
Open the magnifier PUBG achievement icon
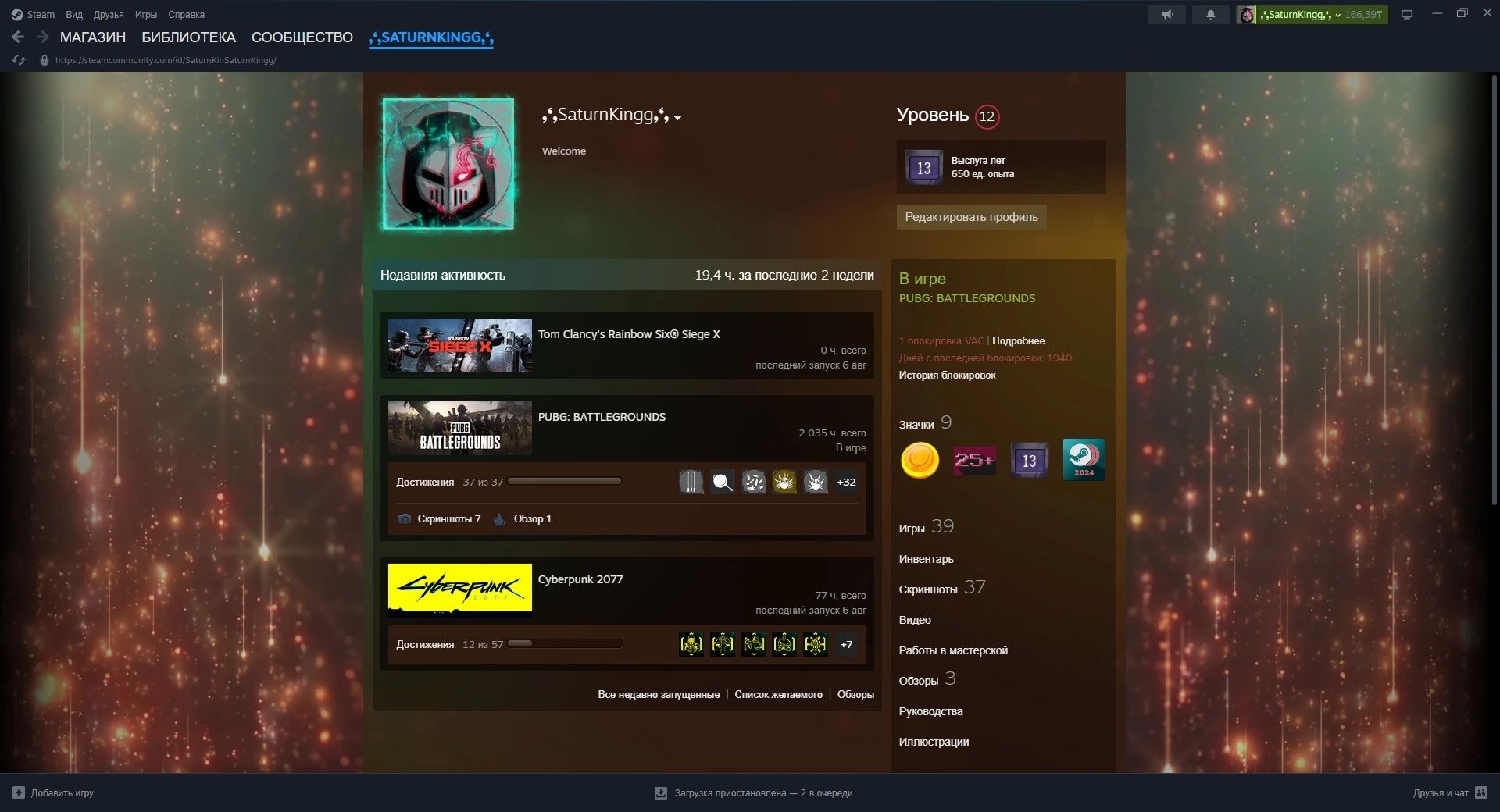tap(723, 483)
